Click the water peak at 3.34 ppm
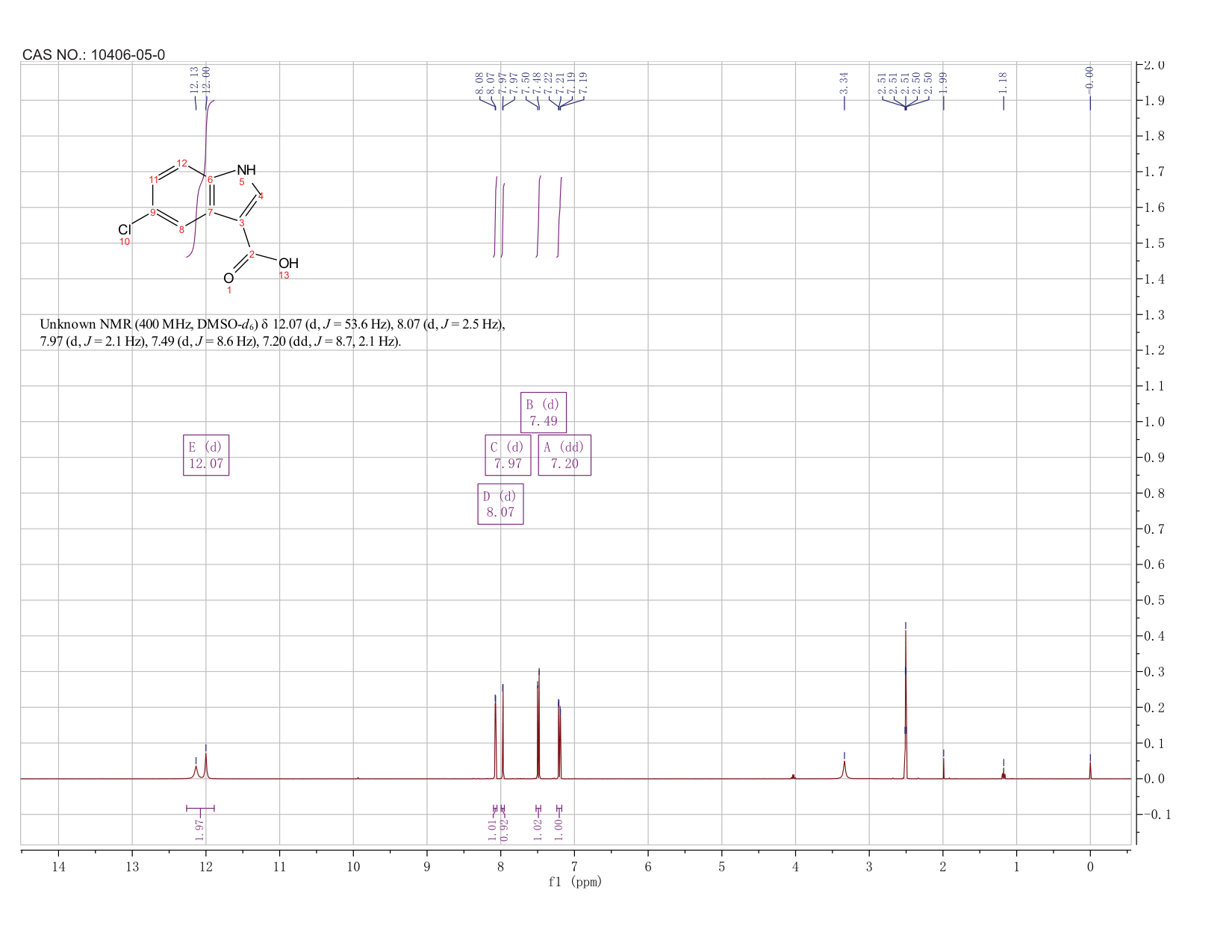This screenshot has width=1232, height=952. 844,769
